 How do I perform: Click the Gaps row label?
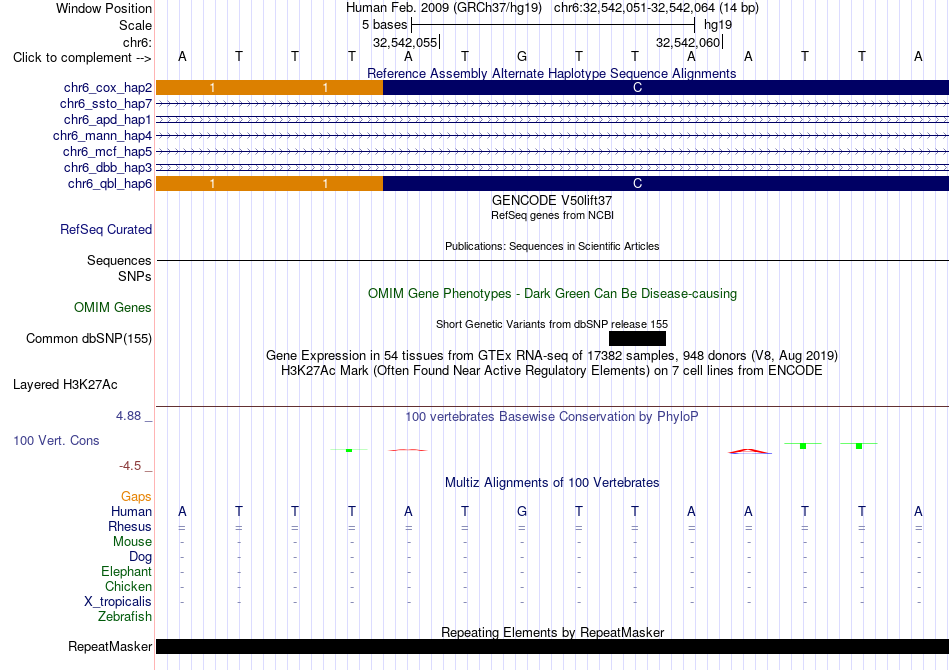tap(136, 496)
